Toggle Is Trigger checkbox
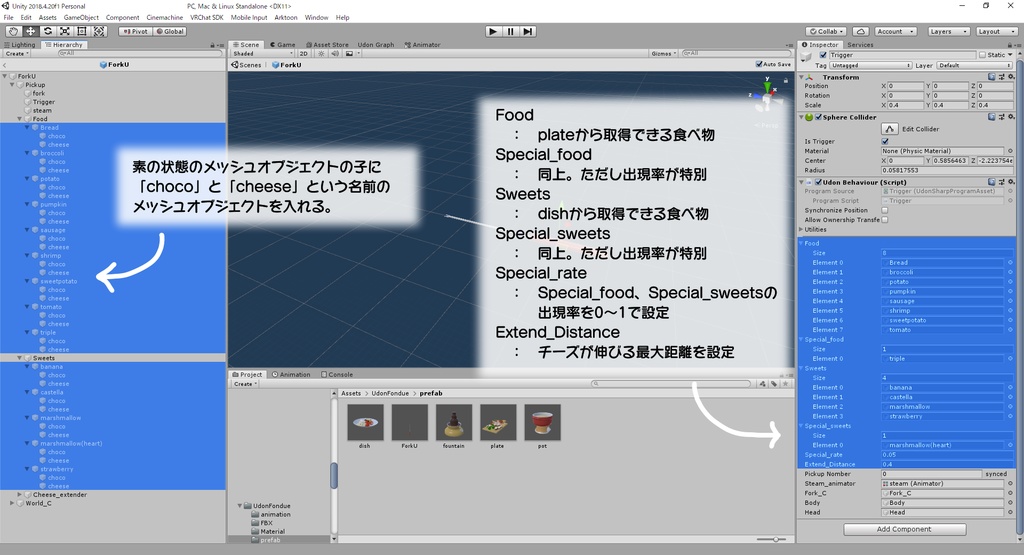Viewport: 1024px width, 555px height. tap(885, 141)
